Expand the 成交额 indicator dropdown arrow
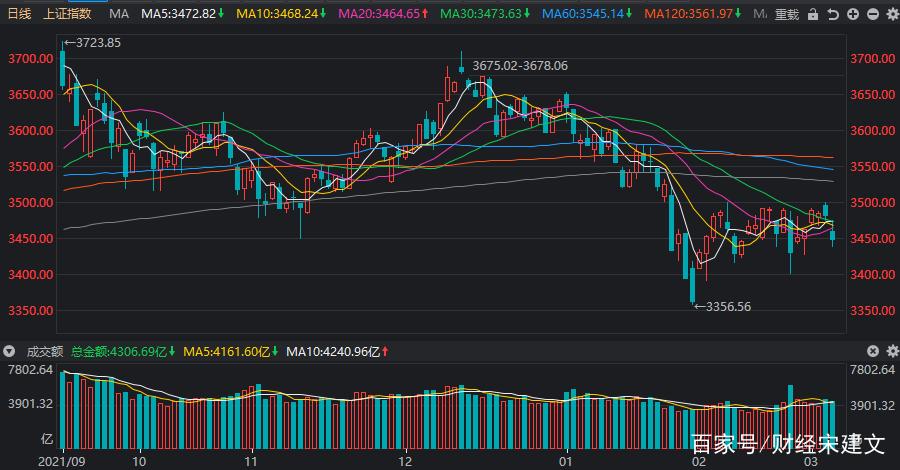 click(9, 351)
